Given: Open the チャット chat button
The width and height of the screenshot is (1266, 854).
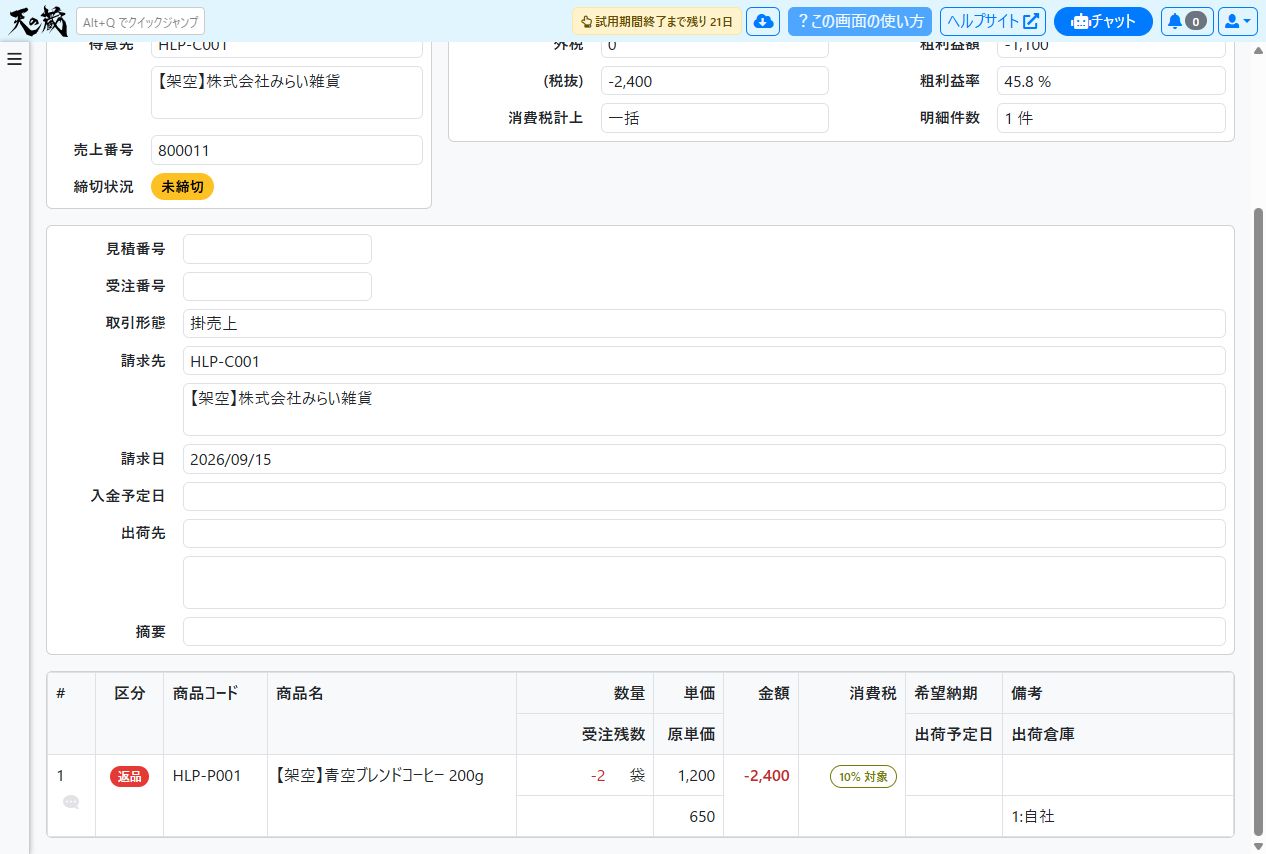Looking at the screenshot, I should [x=1103, y=21].
